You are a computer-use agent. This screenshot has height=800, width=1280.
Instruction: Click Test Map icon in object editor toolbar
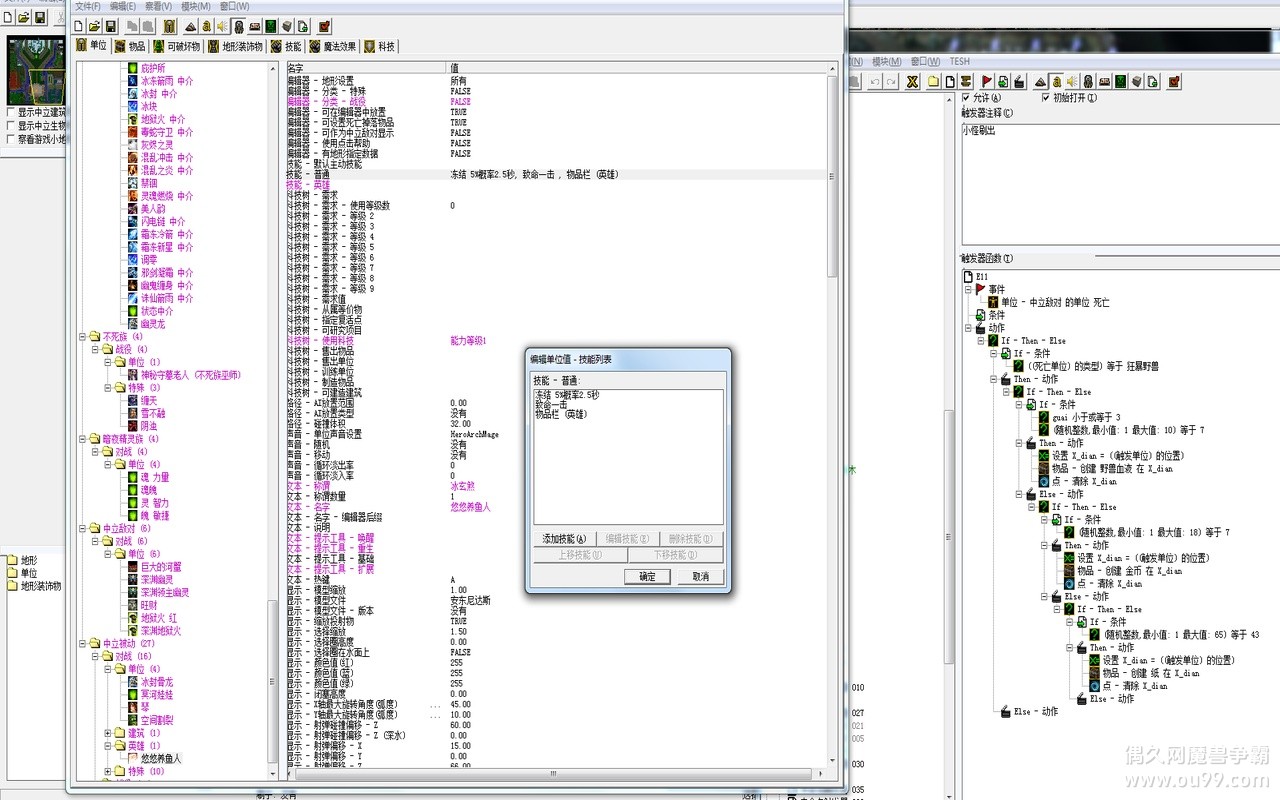pos(325,26)
